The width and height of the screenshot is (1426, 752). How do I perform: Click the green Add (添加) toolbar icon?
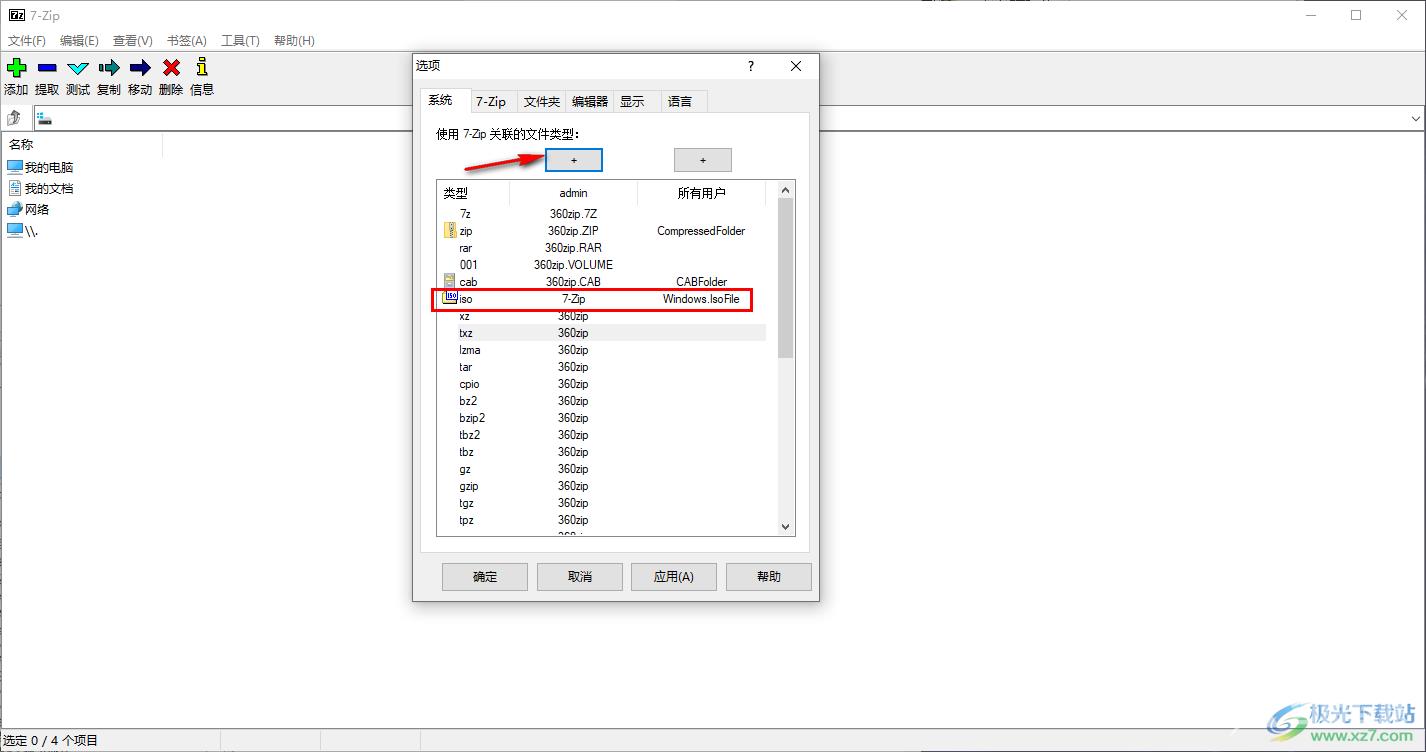click(x=16, y=67)
